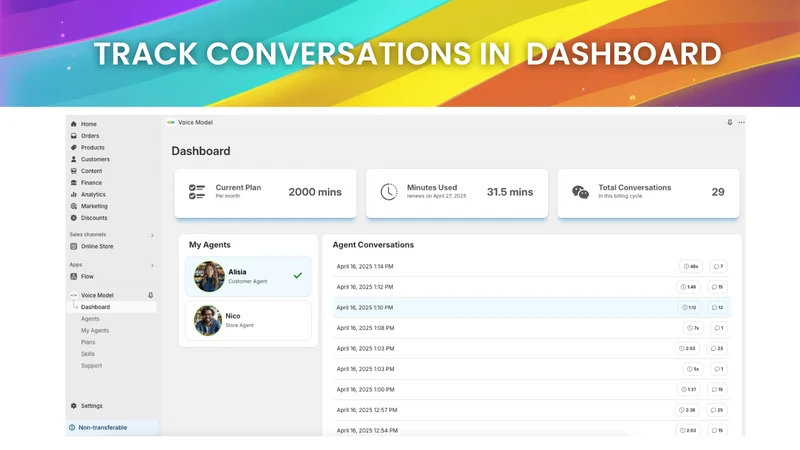Open Settings at sidebar bottom
The width and height of the screenshot is (800, 450).
coord(91,406)
